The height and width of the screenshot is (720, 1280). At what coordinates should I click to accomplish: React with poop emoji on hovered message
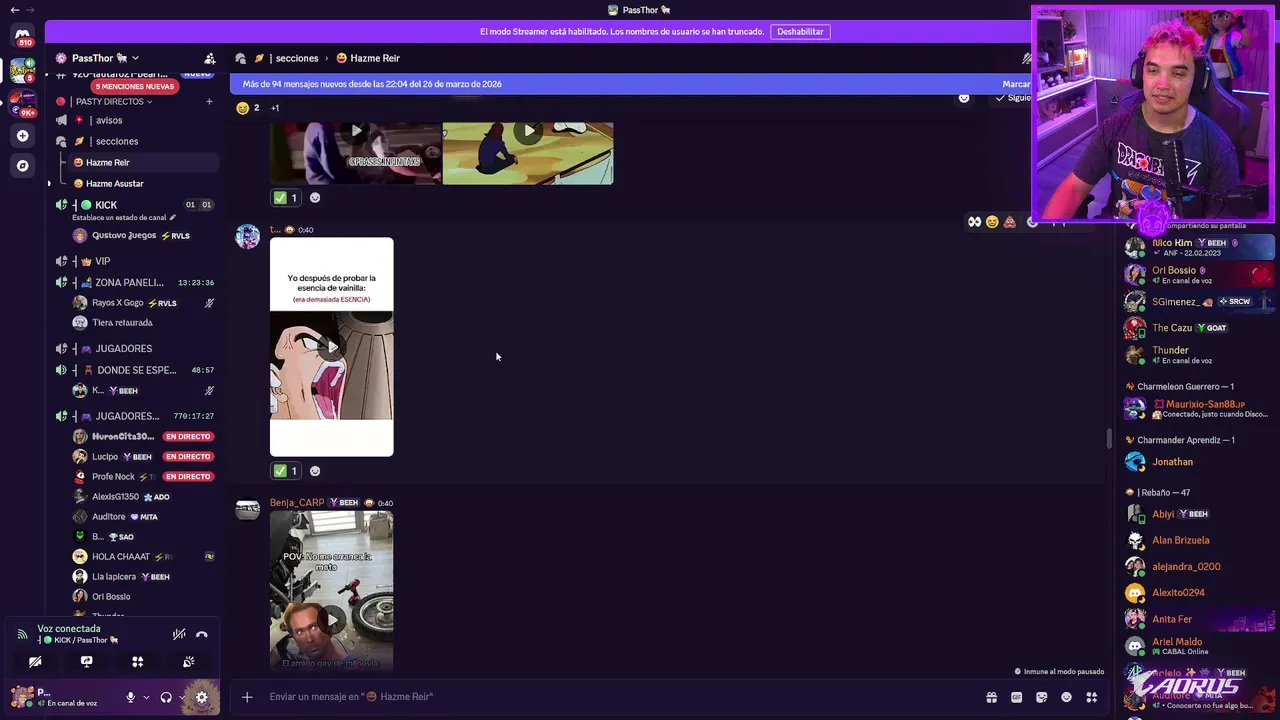point(1010,222)
